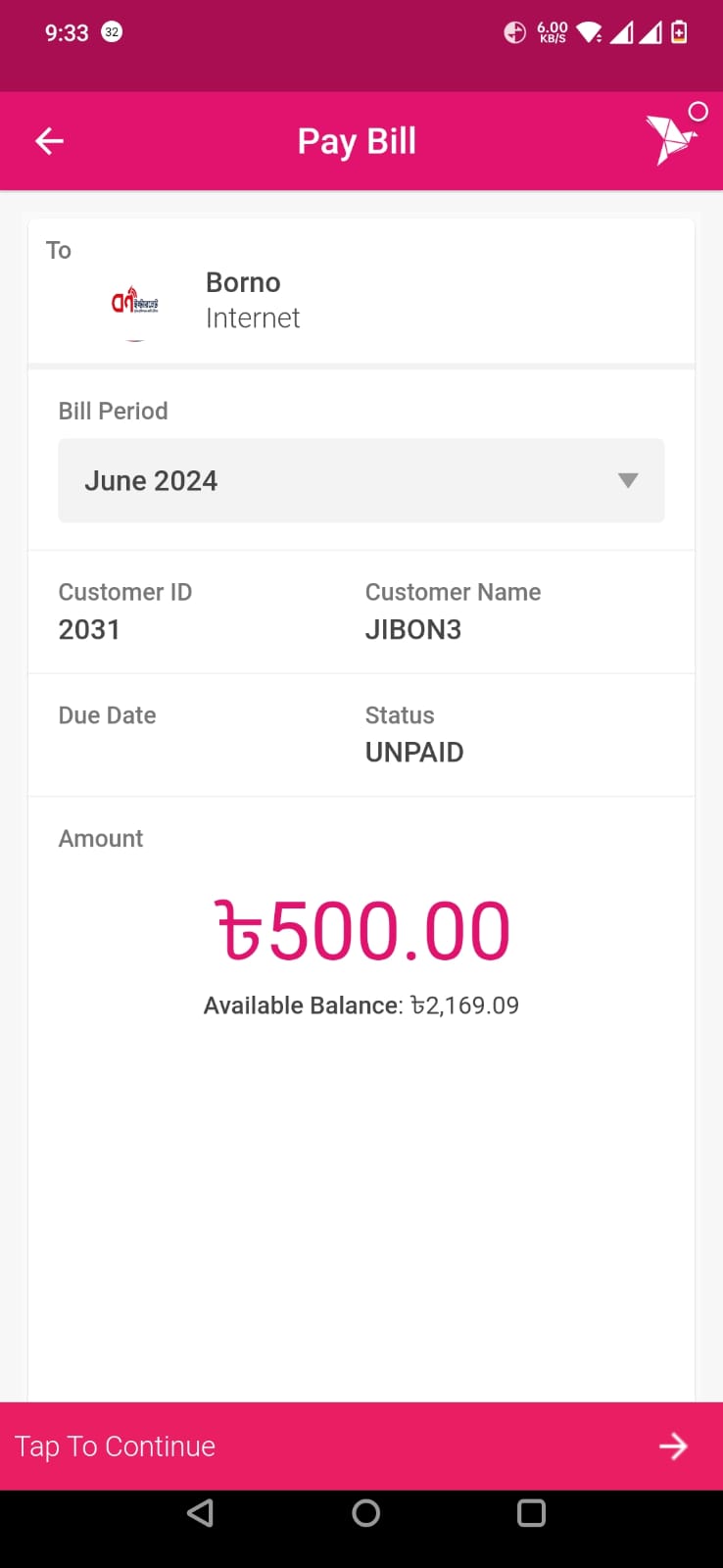Tap the Pay Bill header title

click(x=357, y=141)
